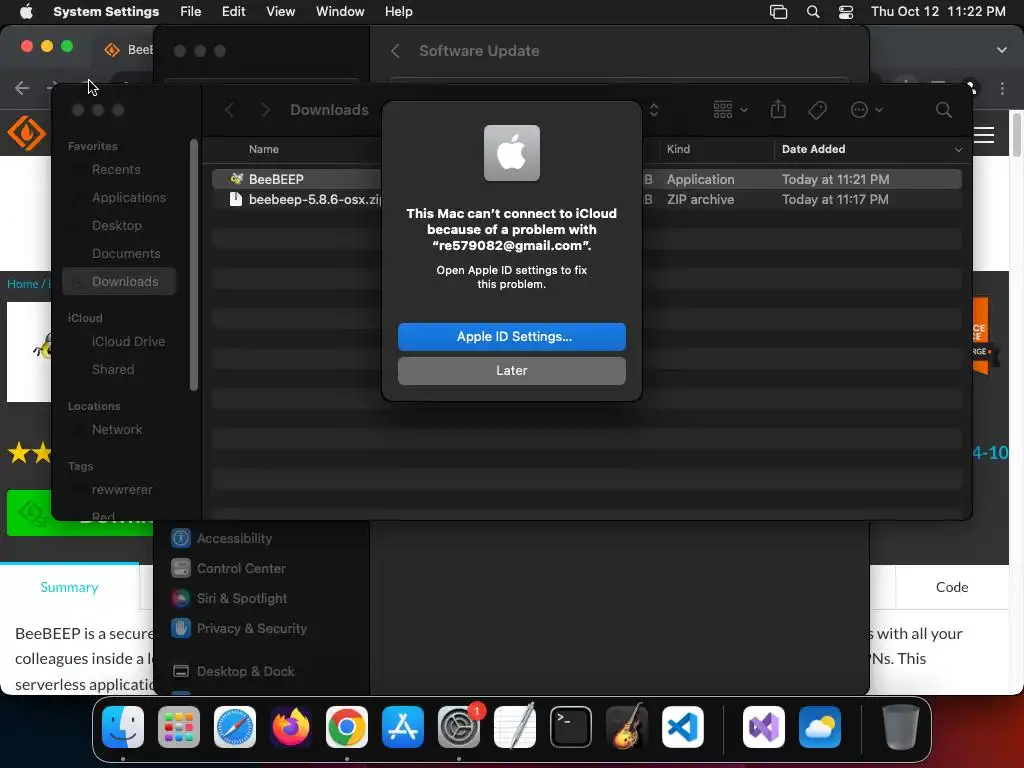Dismiss the iCloud dialog with Later

(x=511, y=370)
